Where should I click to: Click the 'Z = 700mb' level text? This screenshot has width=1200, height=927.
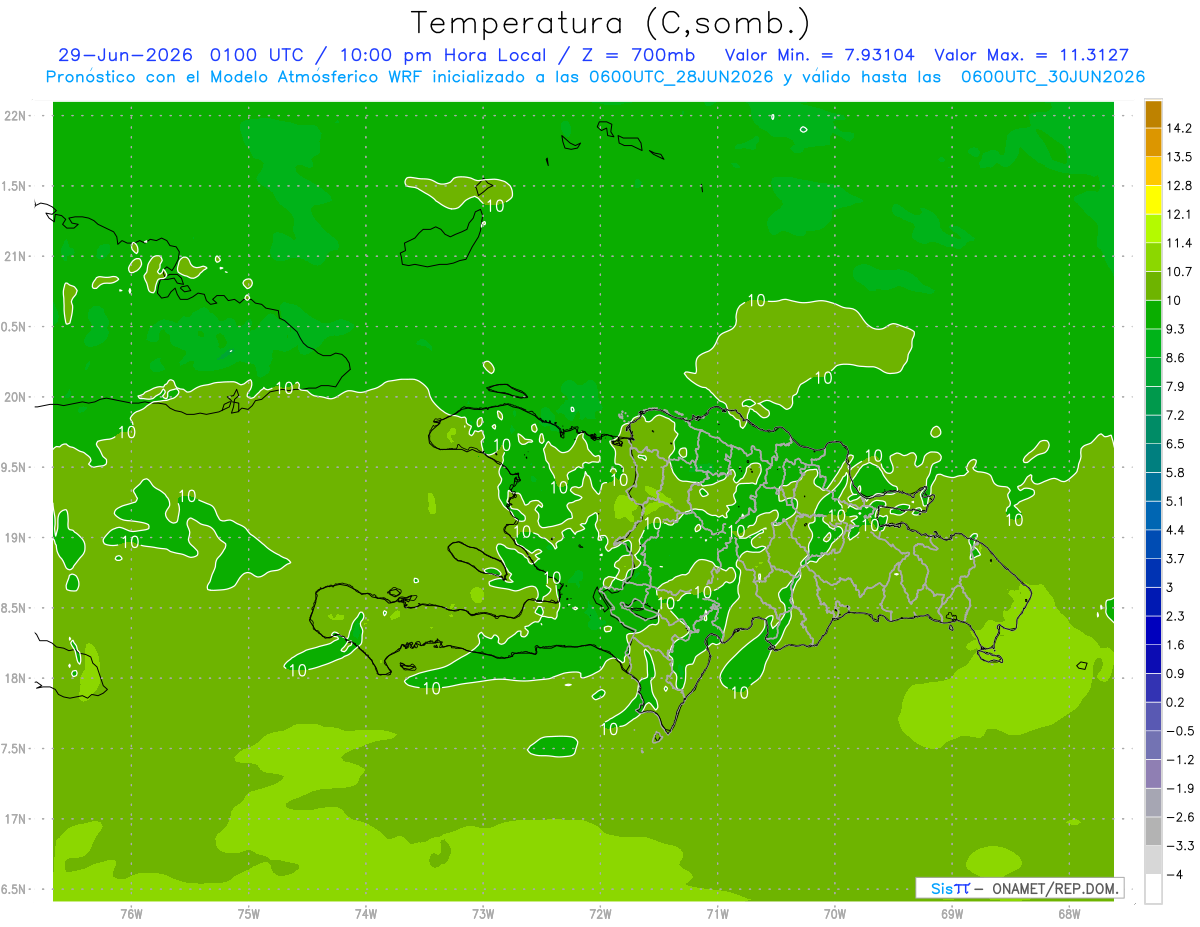[638, 55]
